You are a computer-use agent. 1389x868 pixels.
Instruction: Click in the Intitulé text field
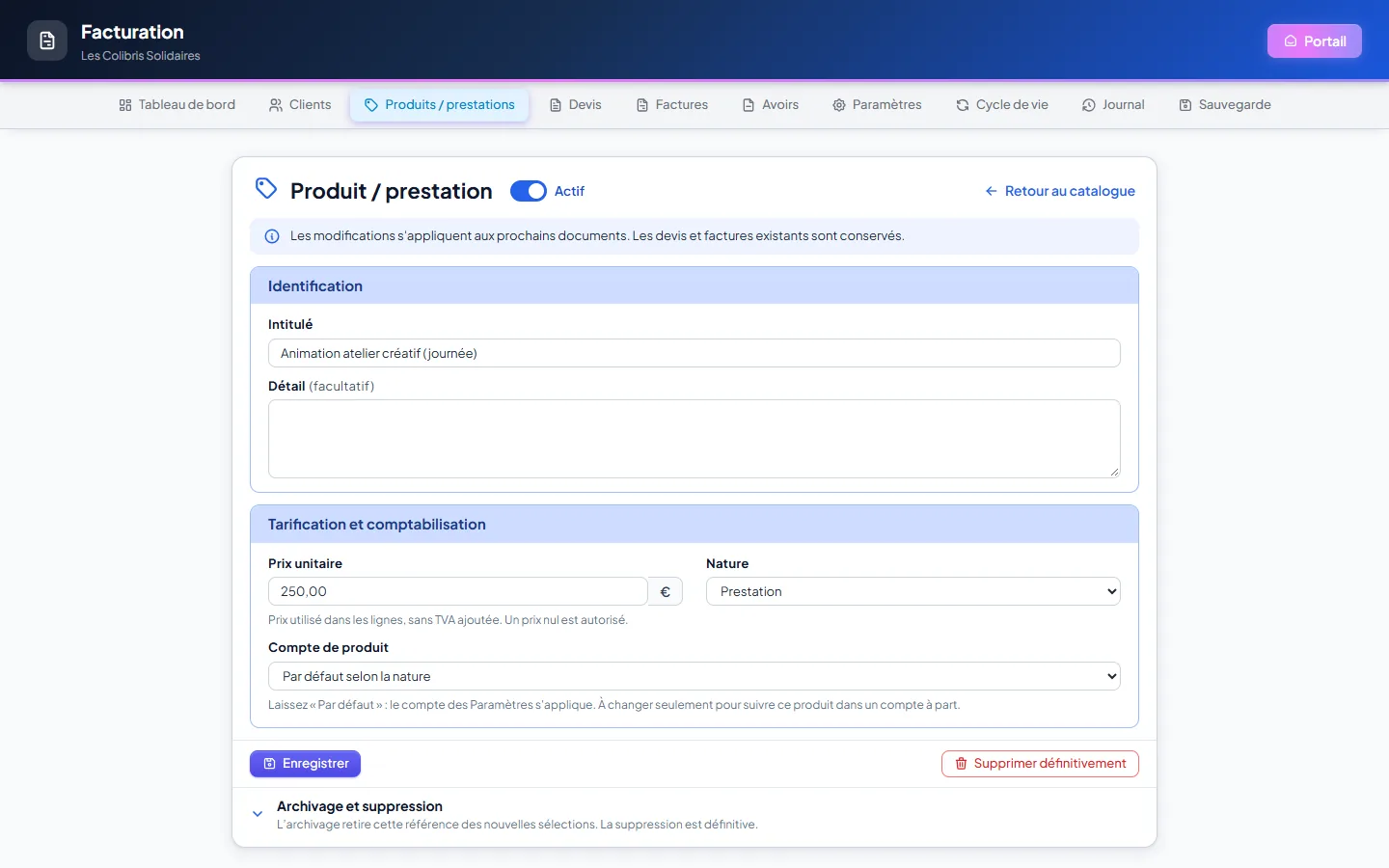[x=694, y=353]
